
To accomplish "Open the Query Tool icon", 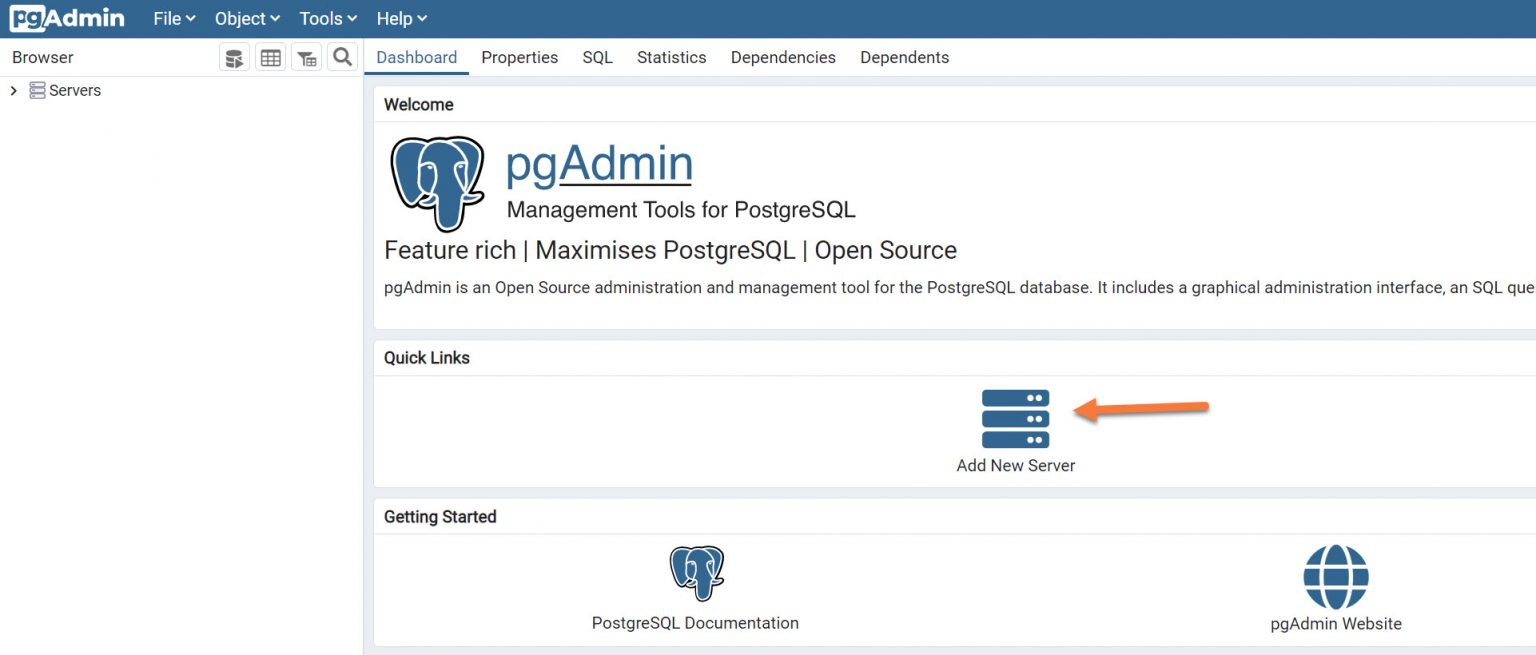I will coord(234,57).
